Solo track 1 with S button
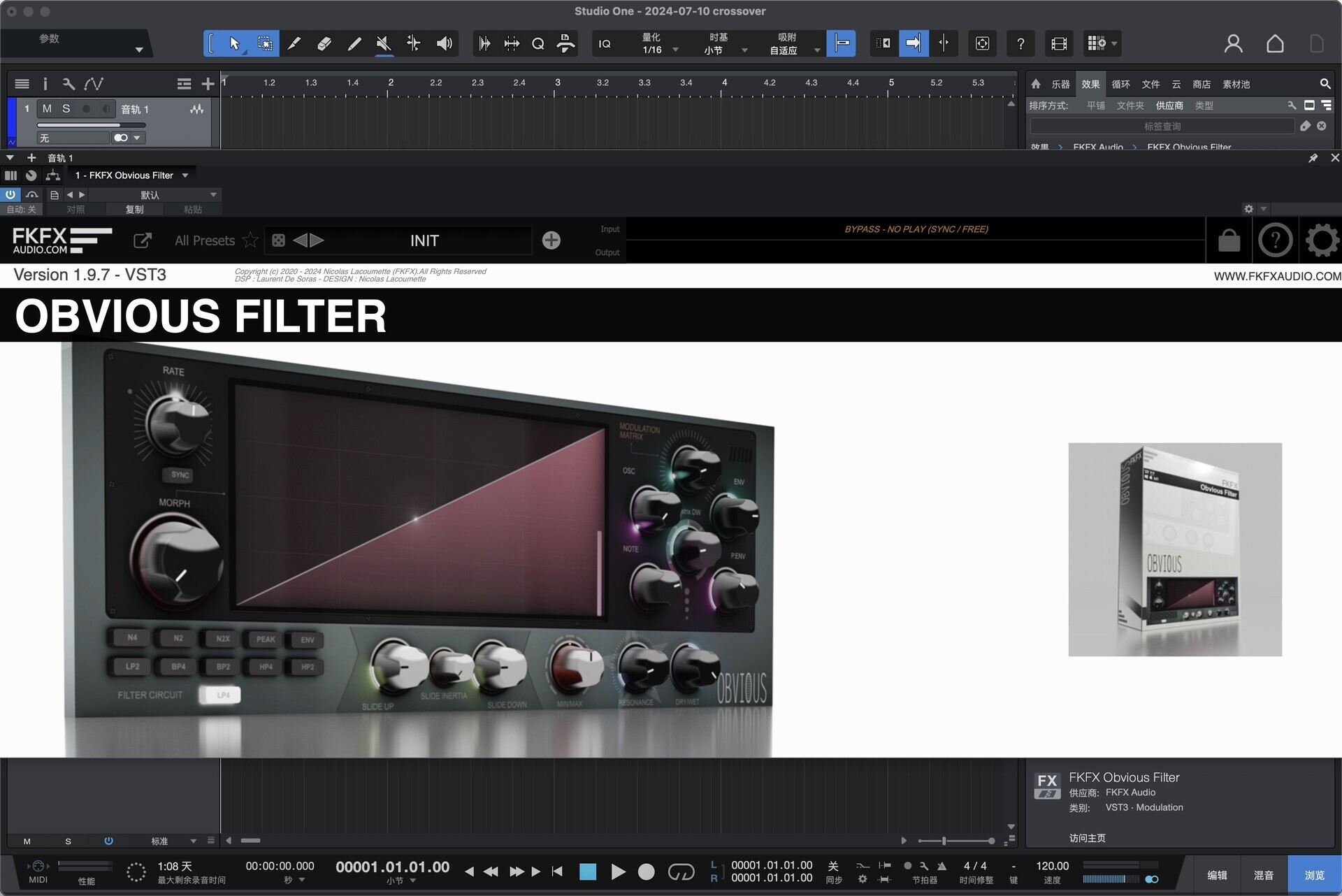The image size is (1342, 896). (66, 109)
